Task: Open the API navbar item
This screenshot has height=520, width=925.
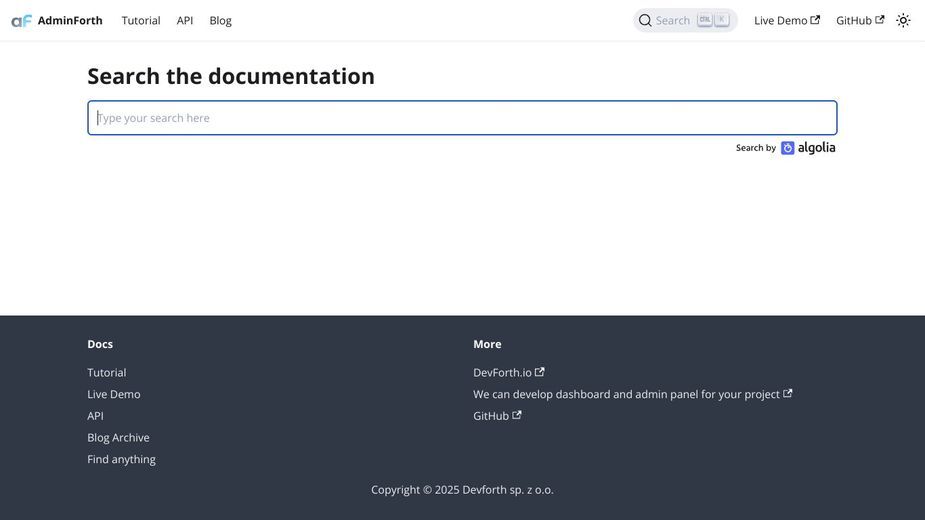Action: (185, 21)
